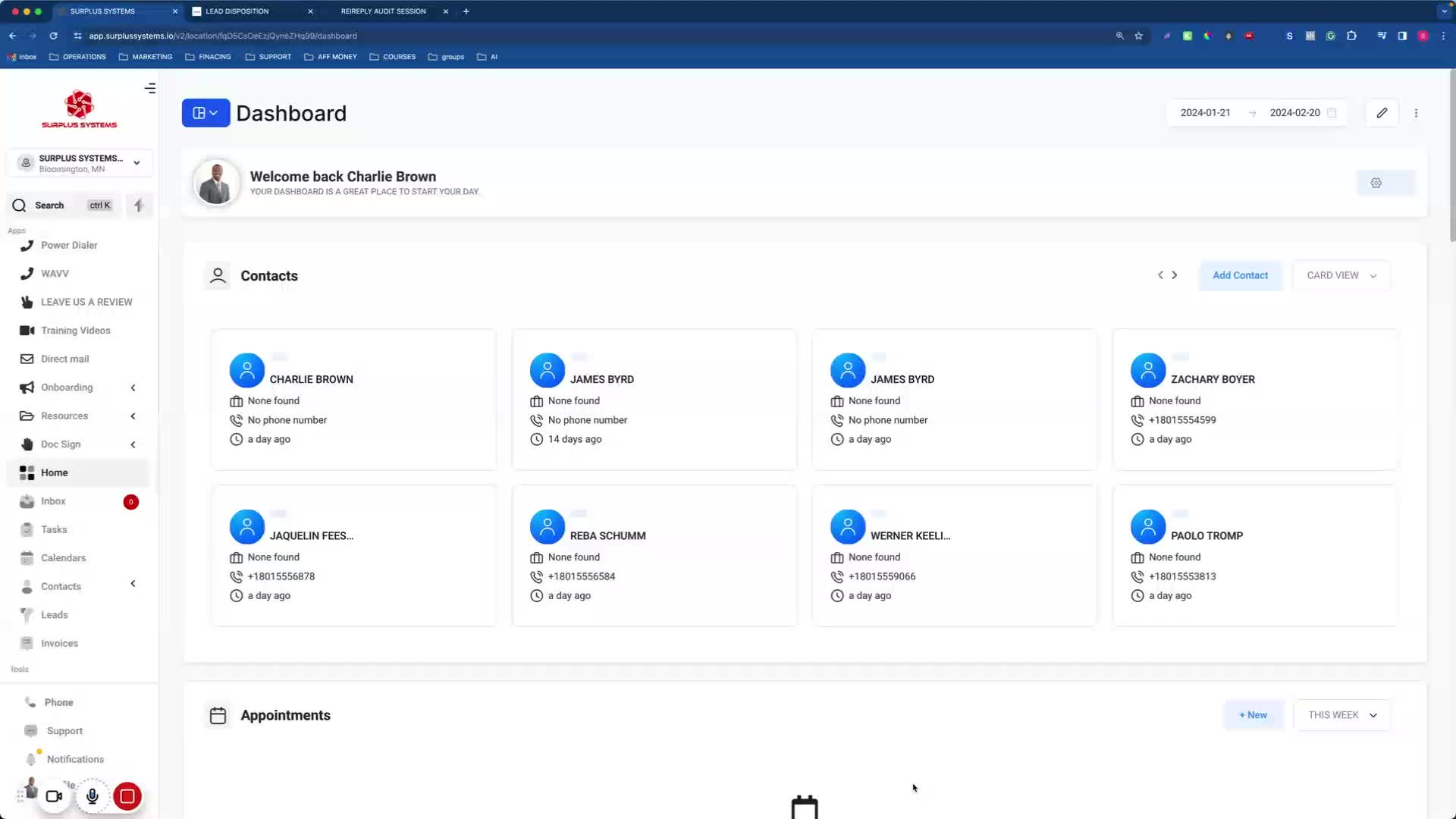The width and height of the screenshot is (1456, 819).
Task: Expand the THIS WEEK appointments dropdown
Action: (x=1341, y=715)
